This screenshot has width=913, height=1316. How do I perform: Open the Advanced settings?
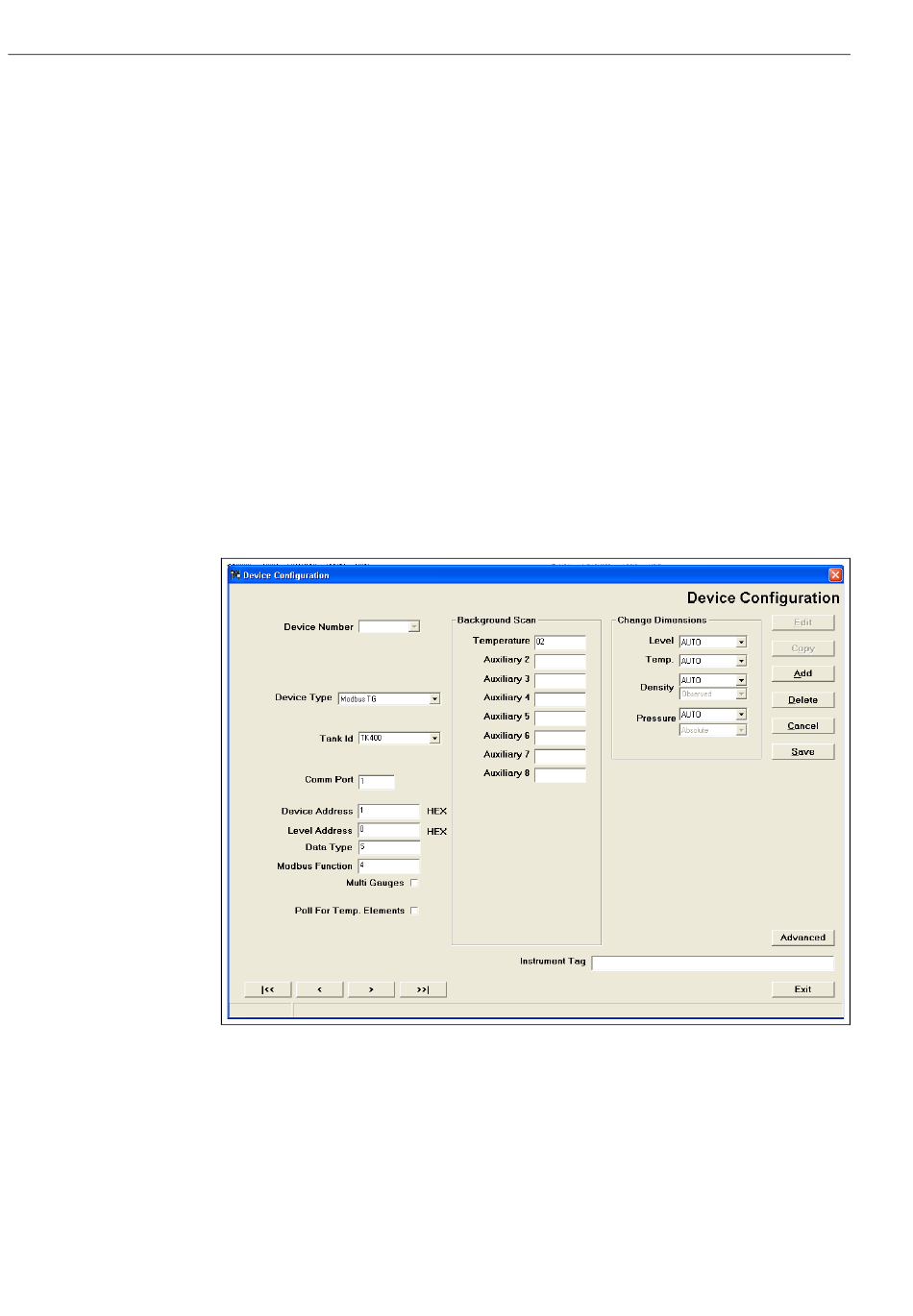[802, 938]
